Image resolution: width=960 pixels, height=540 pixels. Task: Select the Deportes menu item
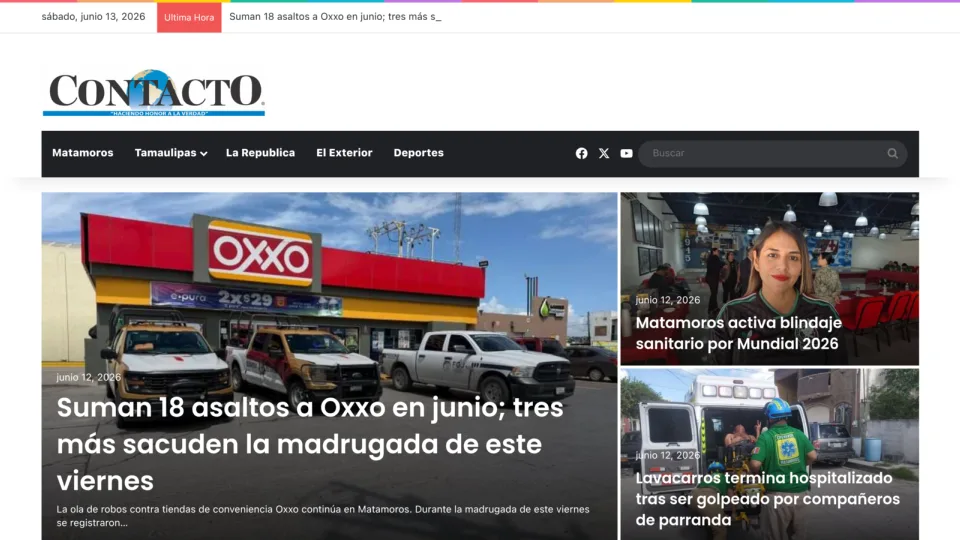(418, 153)
